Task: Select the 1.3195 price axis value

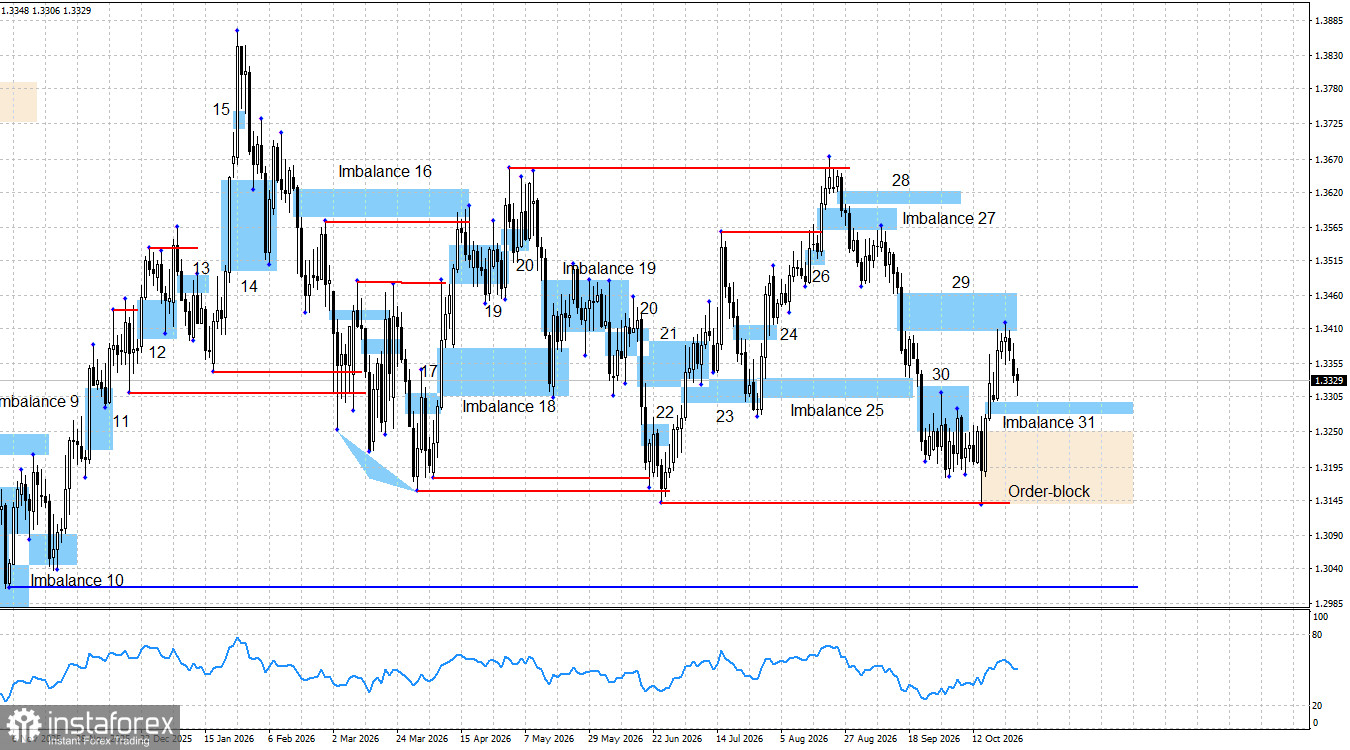Action: (1328, 467)
